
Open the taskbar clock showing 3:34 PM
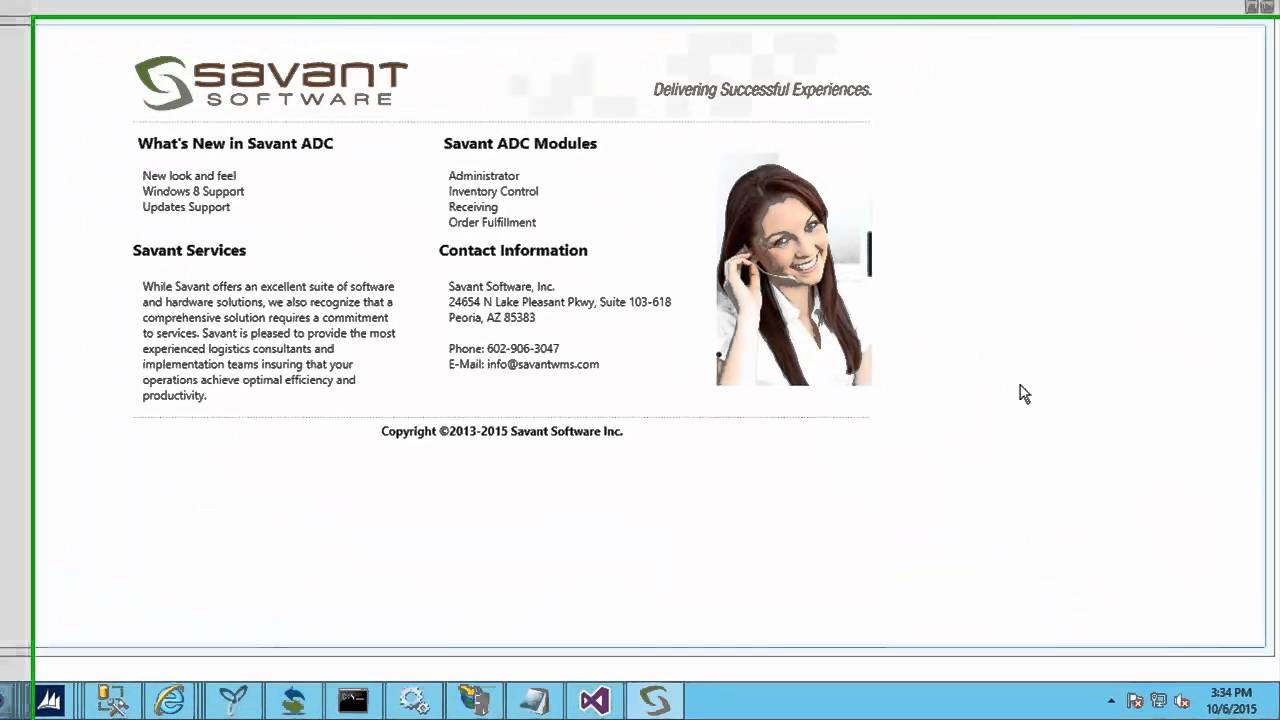1231,701
